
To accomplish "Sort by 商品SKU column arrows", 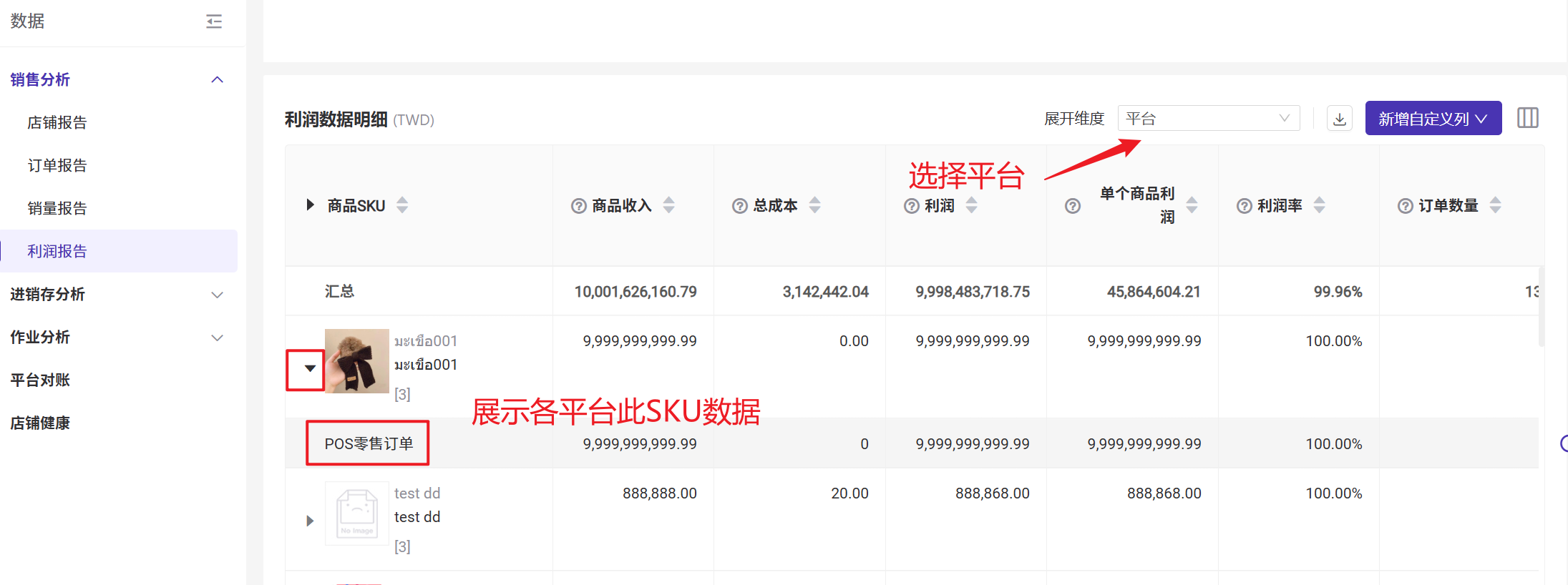I will 402,205.
